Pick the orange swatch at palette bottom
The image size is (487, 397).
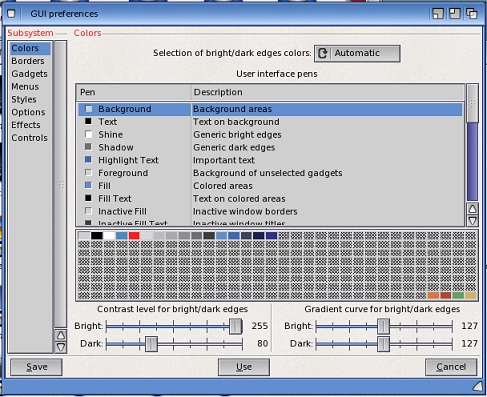click(433, 295)
